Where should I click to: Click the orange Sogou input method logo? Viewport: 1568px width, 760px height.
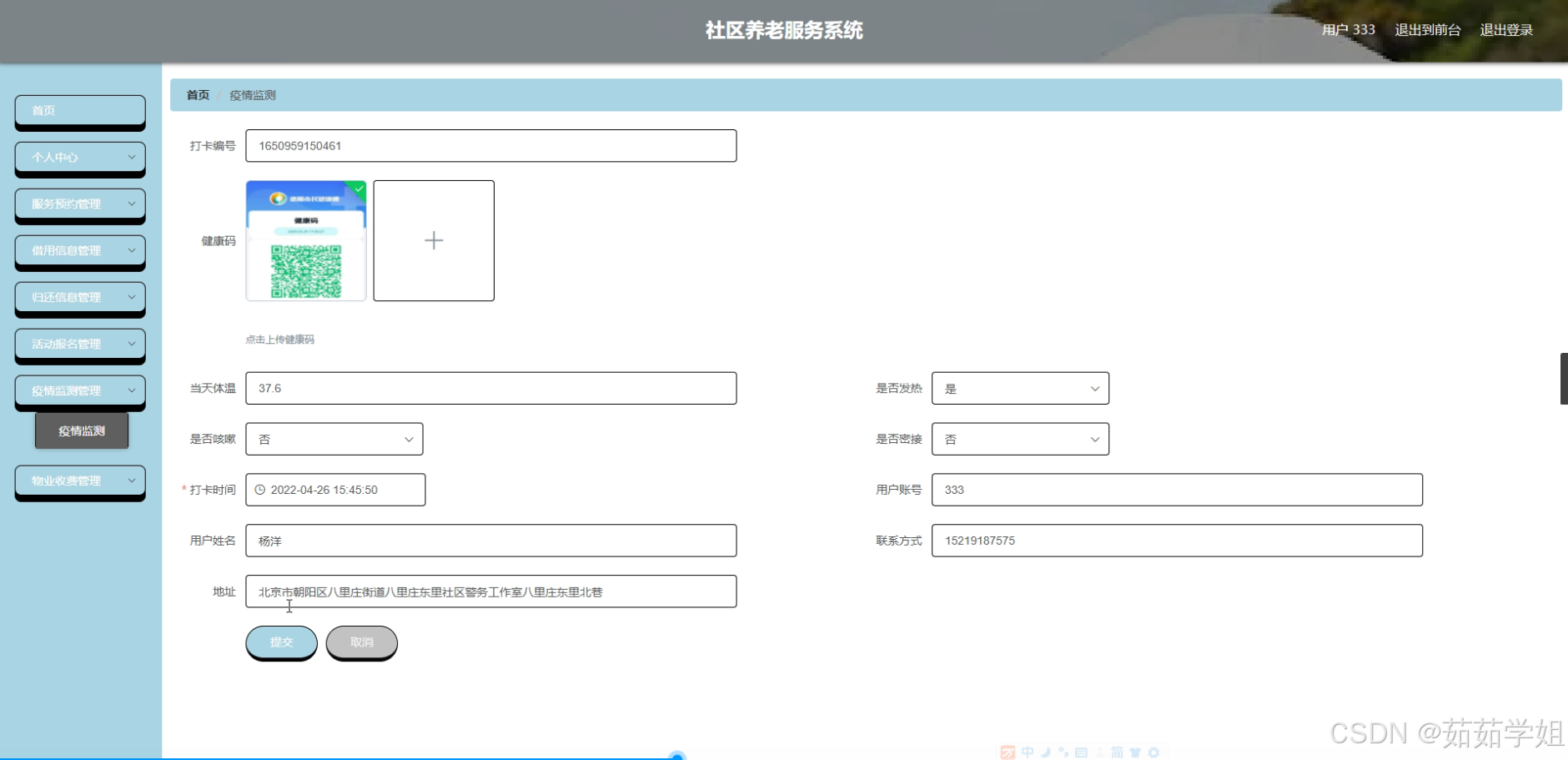(1008, 752)
